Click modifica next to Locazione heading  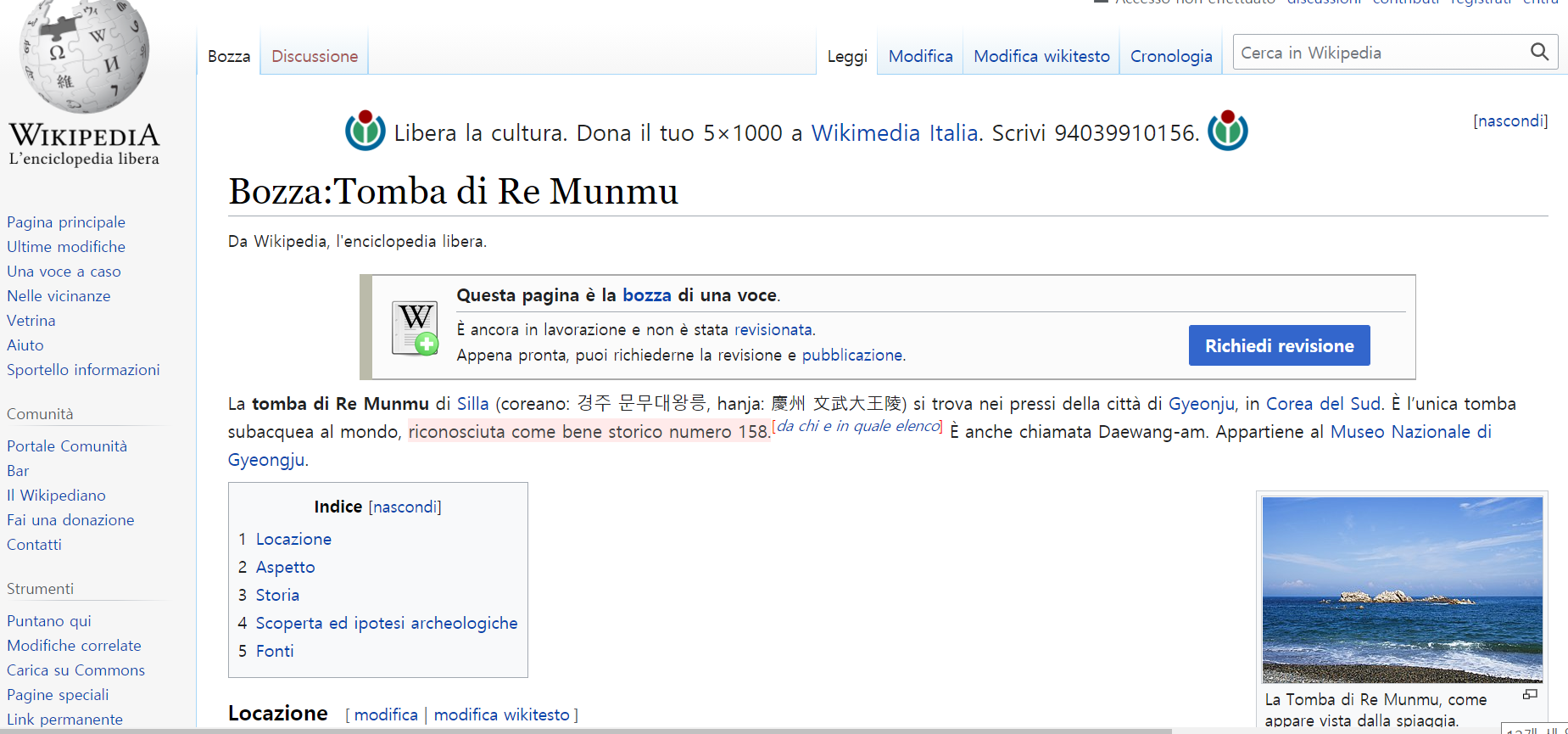click(386, 714)
